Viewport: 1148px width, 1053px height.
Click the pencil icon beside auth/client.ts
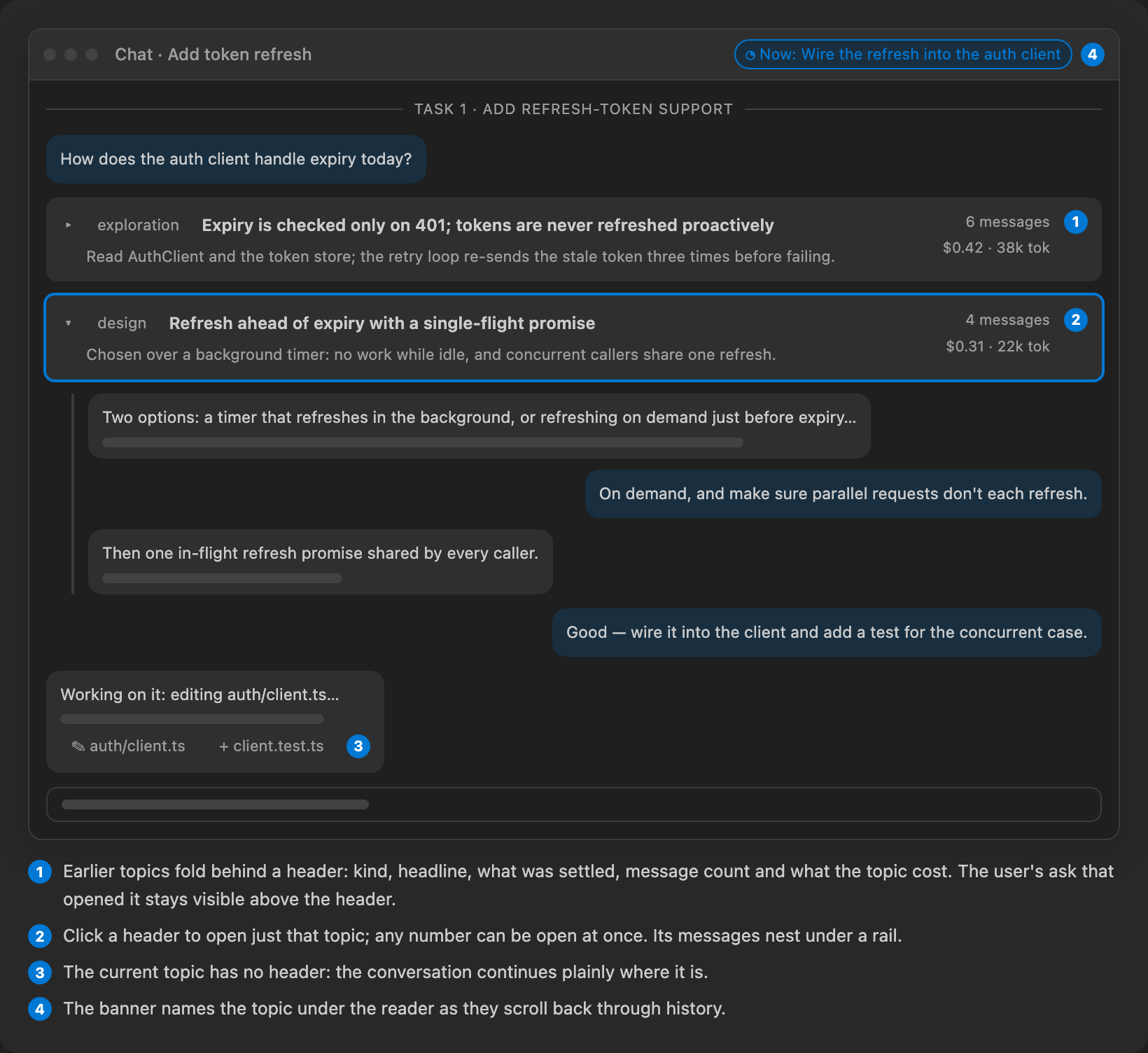tap(78, 746)
